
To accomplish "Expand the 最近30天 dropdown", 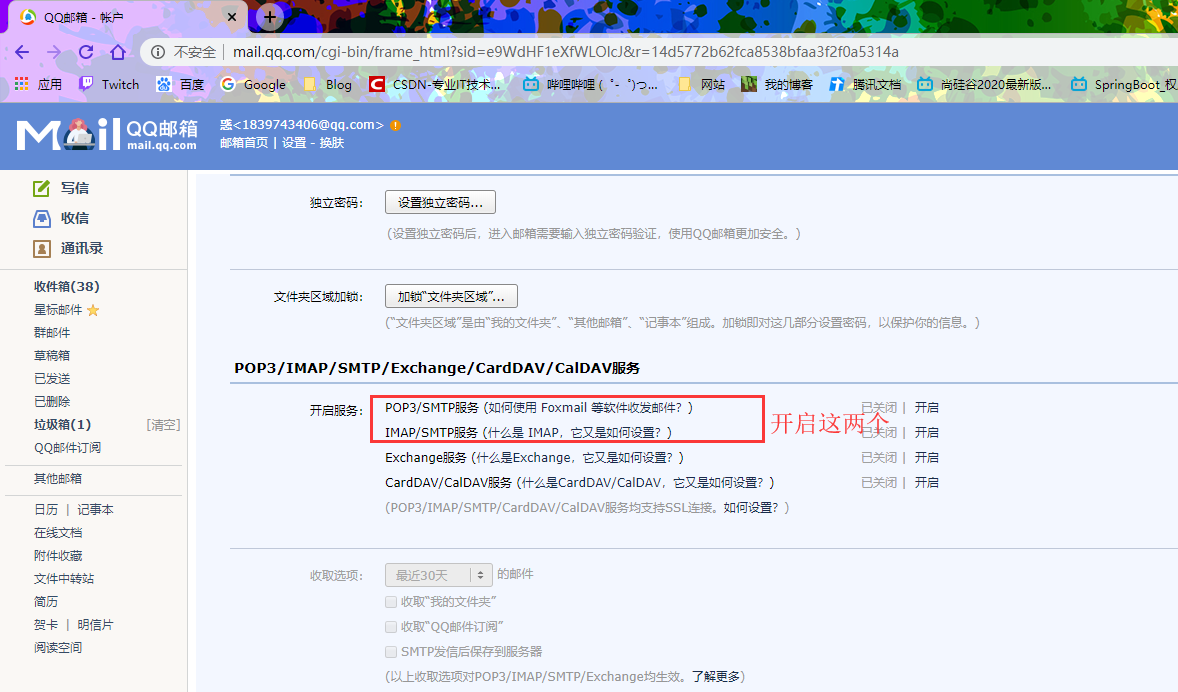I will tap(439, 575).
